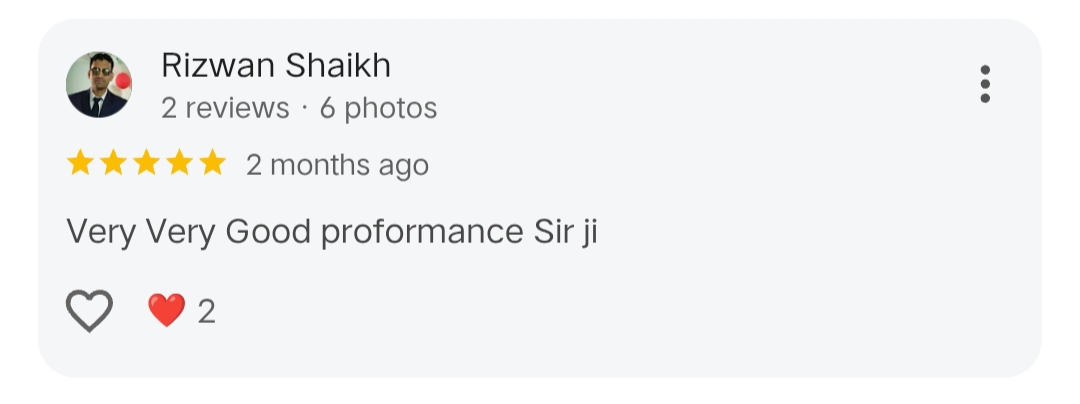Open the three-dot more options menu
Viewport: 1080px width, 404px height.
pyautogui.click(x=985, y=84)
